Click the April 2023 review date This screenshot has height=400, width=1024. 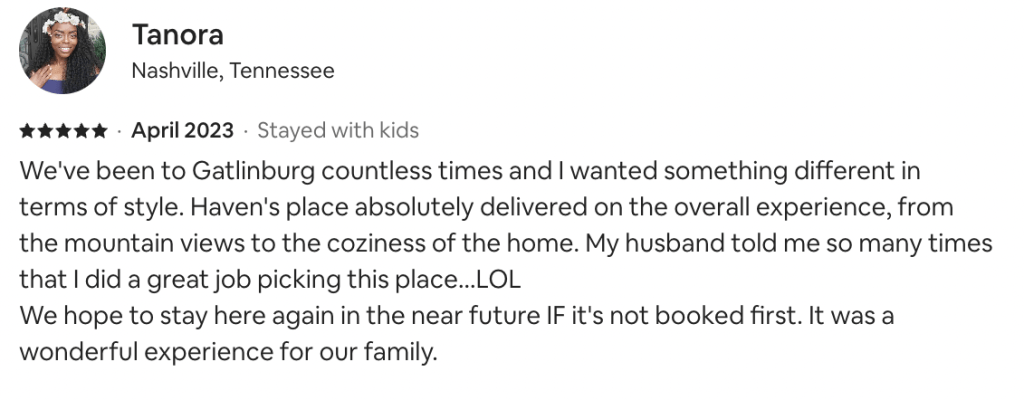click(x=182, y=131)
